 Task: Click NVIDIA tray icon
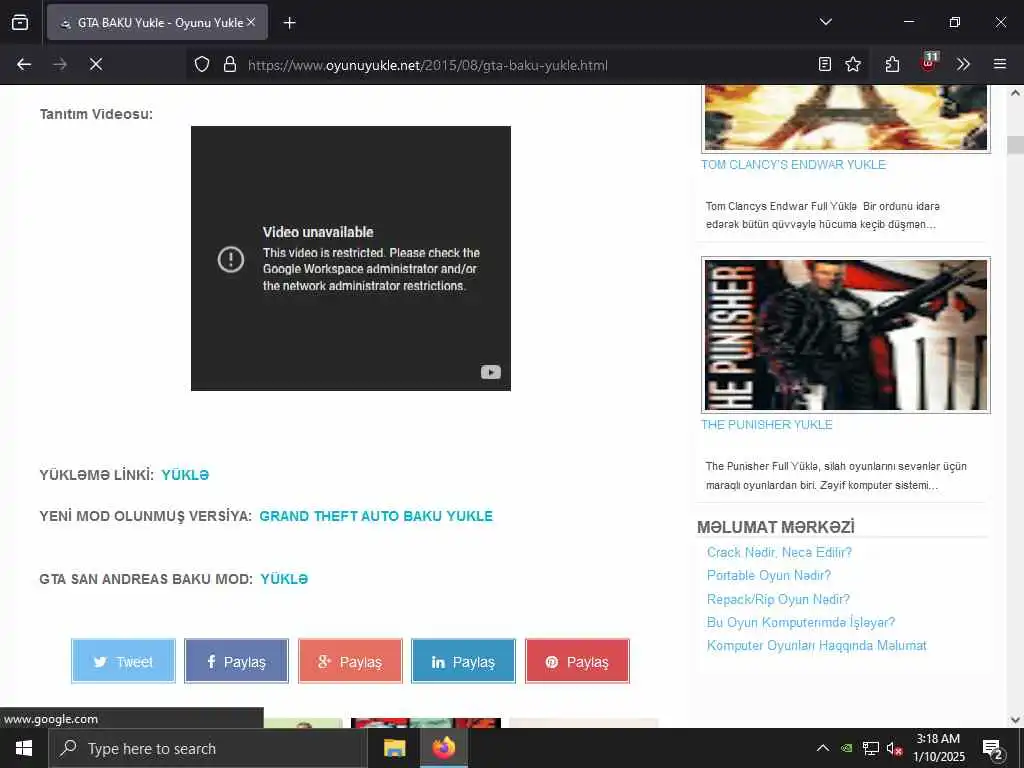click(846, 748)
